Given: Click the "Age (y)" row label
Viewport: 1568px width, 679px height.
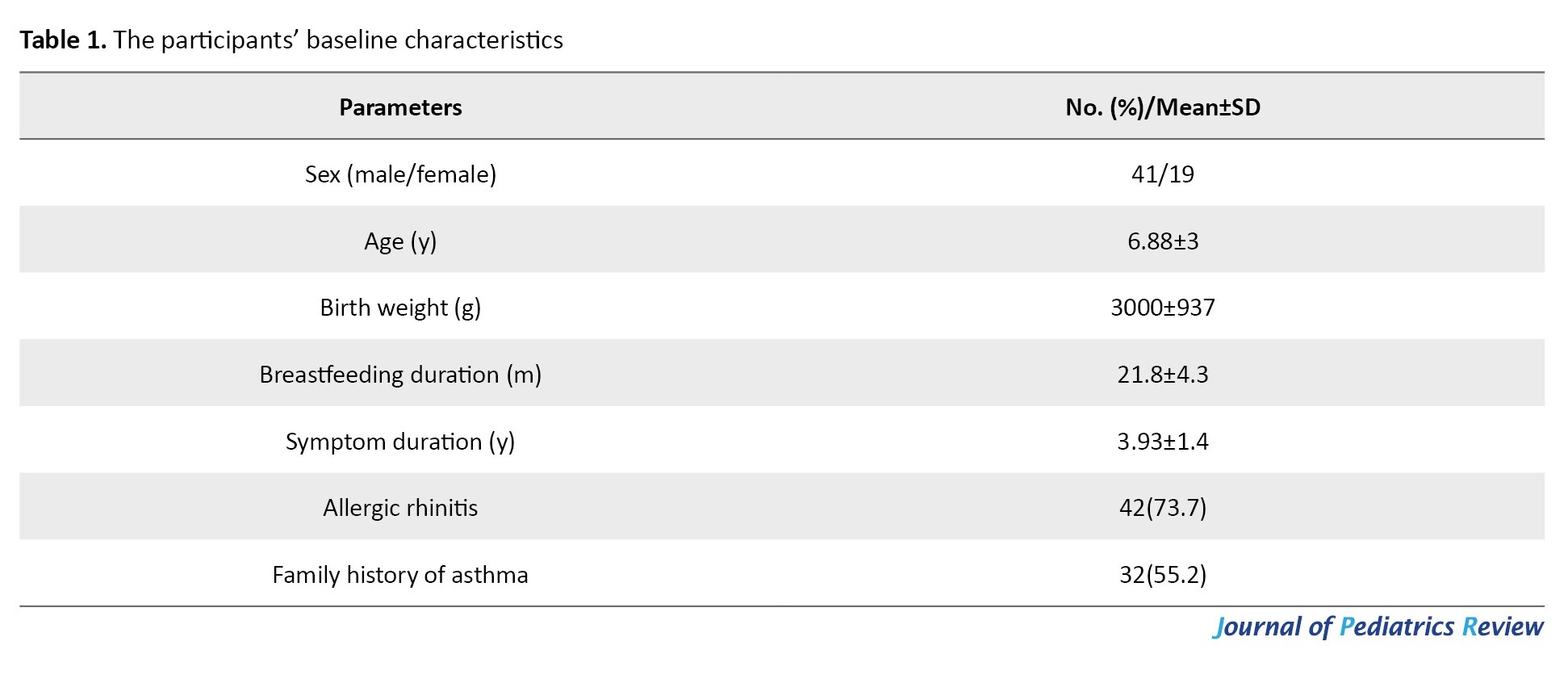Looking at the screenshot, I should (400, 241).
